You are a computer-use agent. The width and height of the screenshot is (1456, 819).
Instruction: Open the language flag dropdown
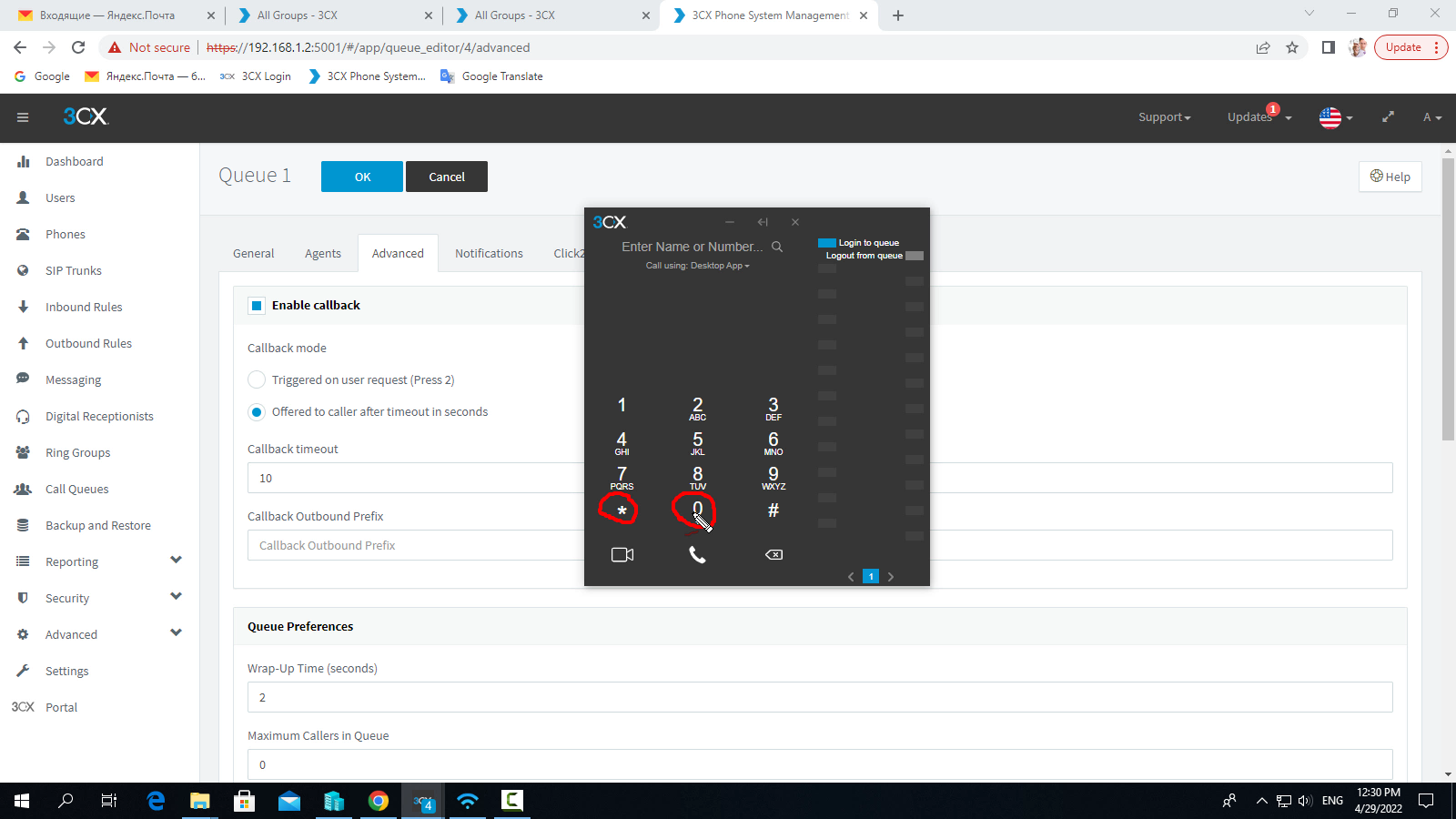[x=1336, y=117]
